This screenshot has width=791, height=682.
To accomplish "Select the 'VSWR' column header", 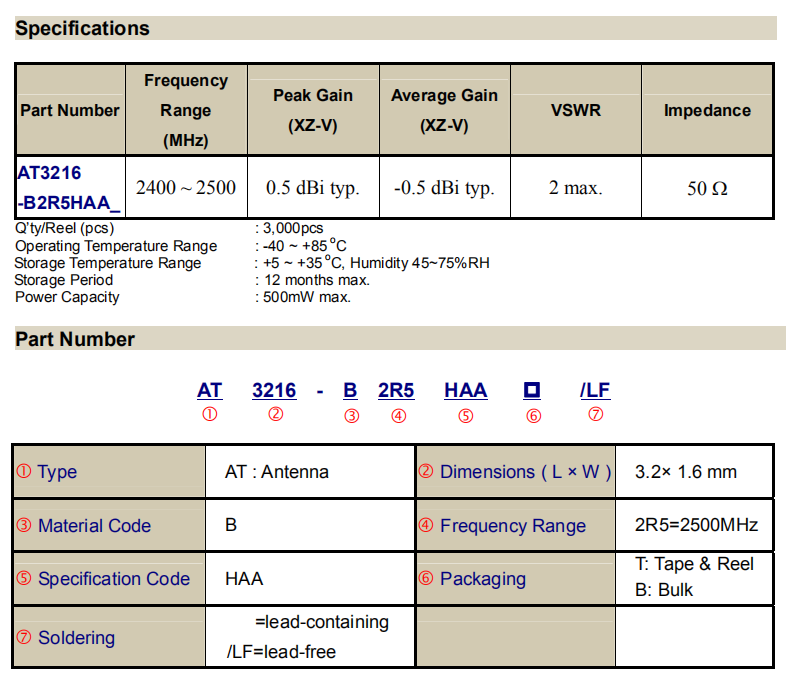I will pos(576,110).
